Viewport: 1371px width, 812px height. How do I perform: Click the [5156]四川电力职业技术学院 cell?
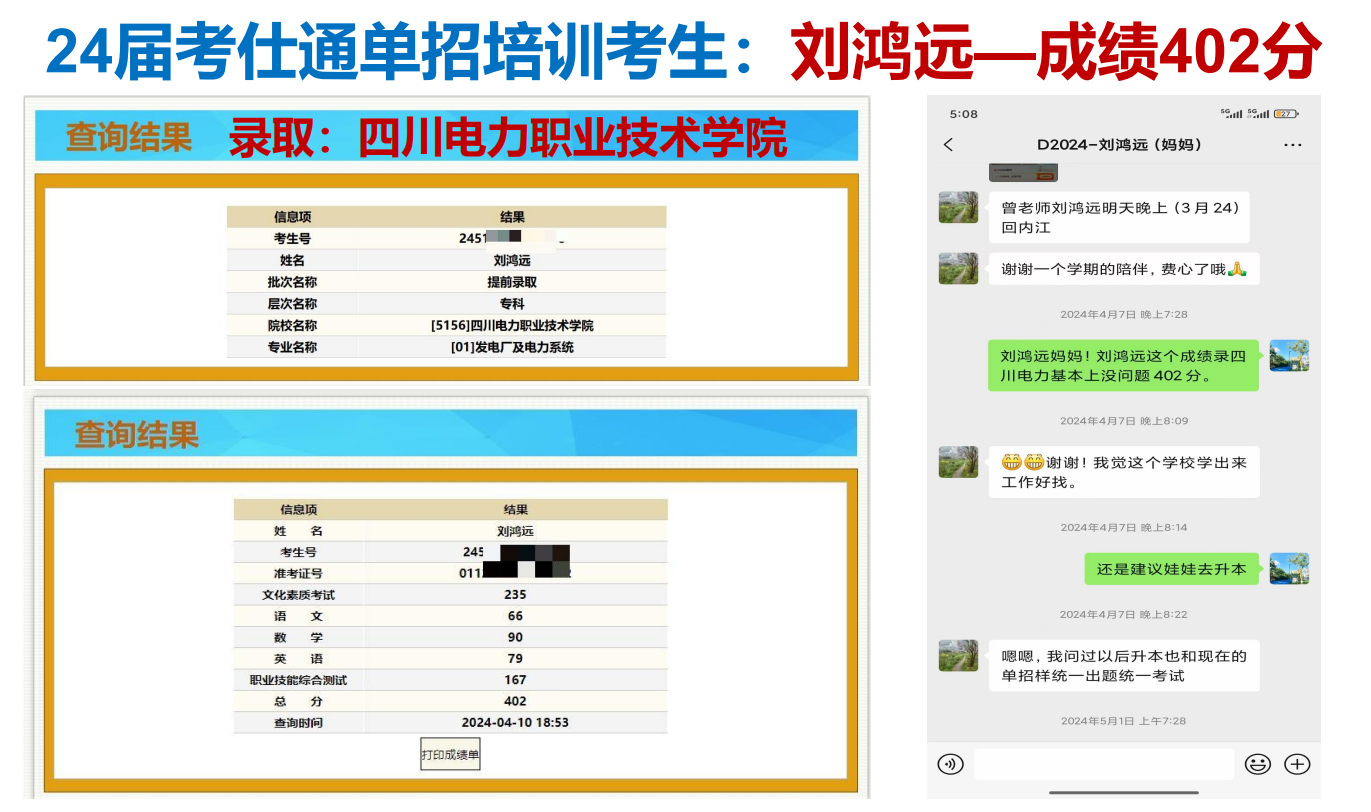[512, 326]
